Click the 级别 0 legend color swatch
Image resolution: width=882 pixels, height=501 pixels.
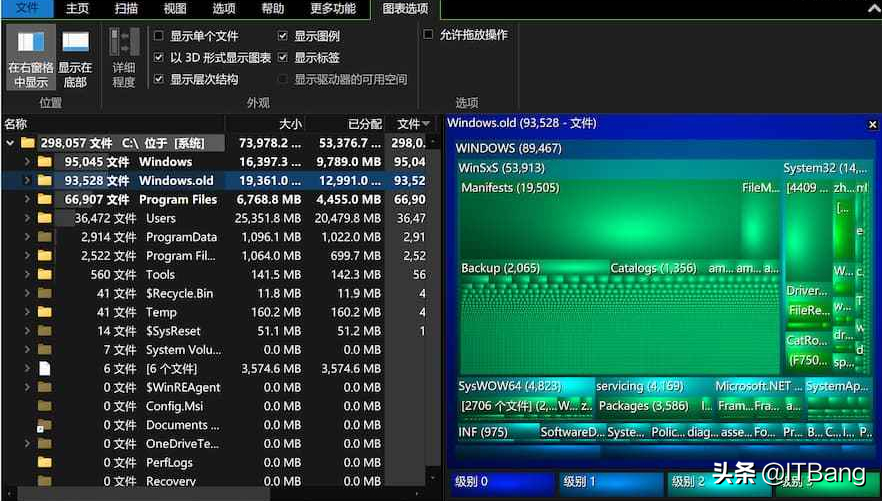[x=498, y=482]
